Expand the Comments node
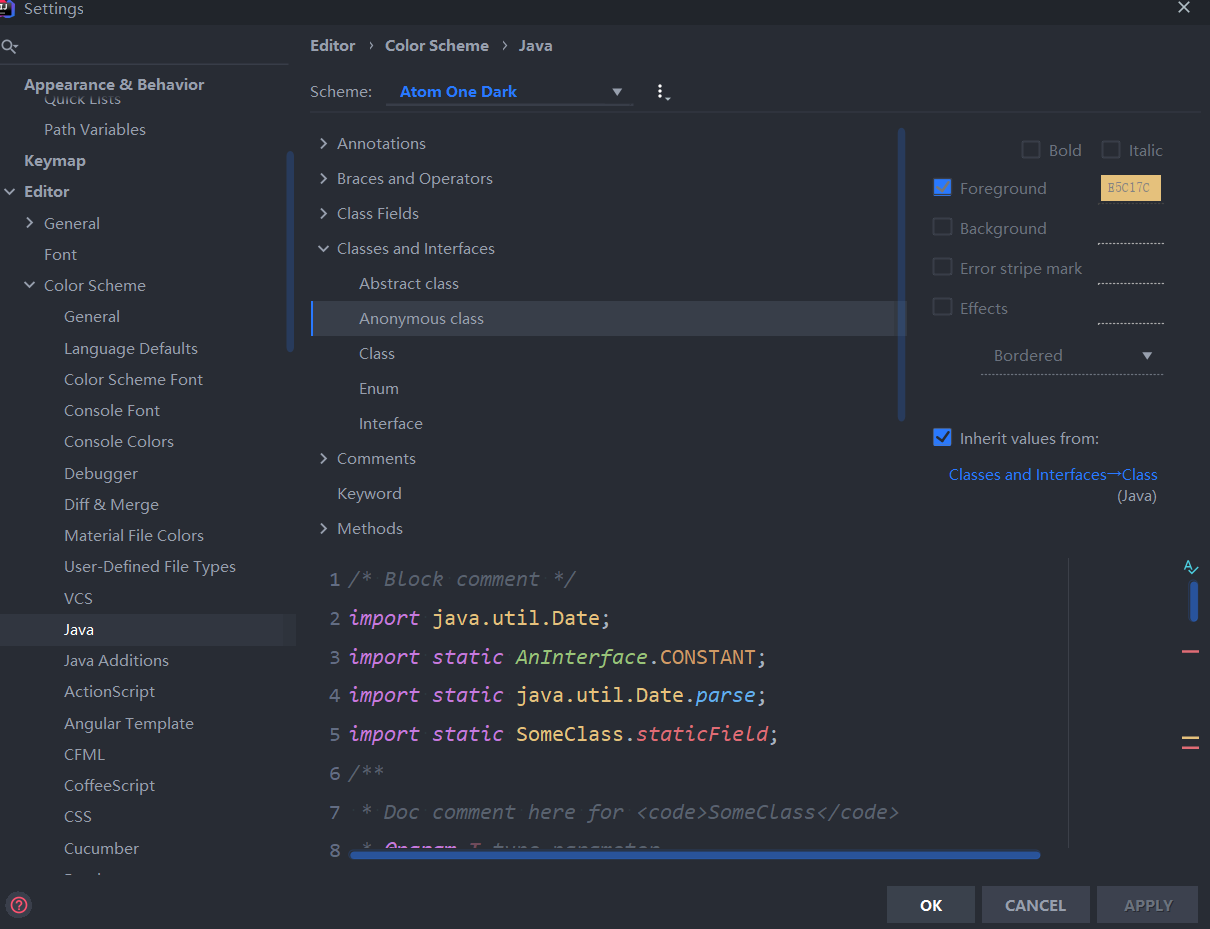Screen dimensions: 1210x929 pyautogui.click(x=324, y=459)
